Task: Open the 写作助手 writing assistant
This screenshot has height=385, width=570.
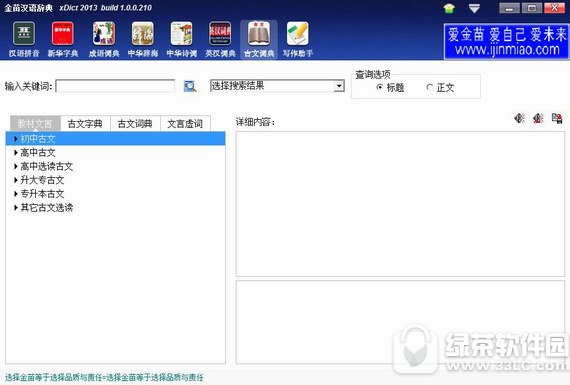Action: [x=298, y=39]
